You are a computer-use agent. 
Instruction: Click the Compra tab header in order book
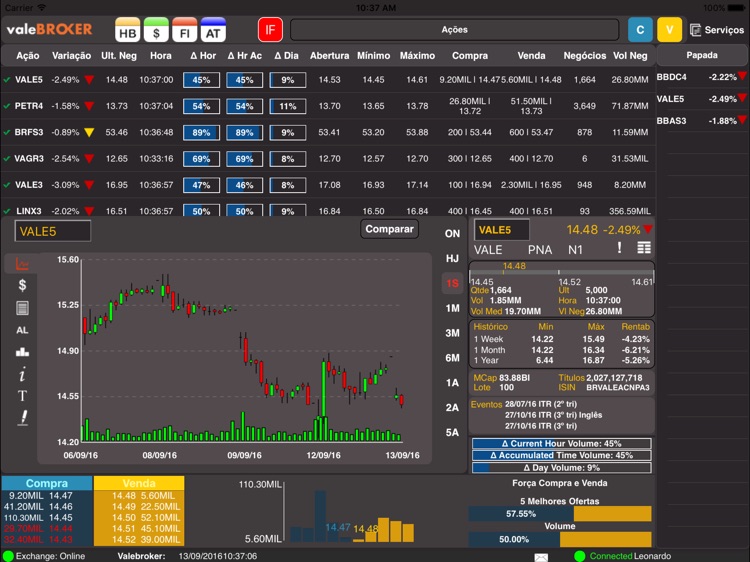[47, 483]
